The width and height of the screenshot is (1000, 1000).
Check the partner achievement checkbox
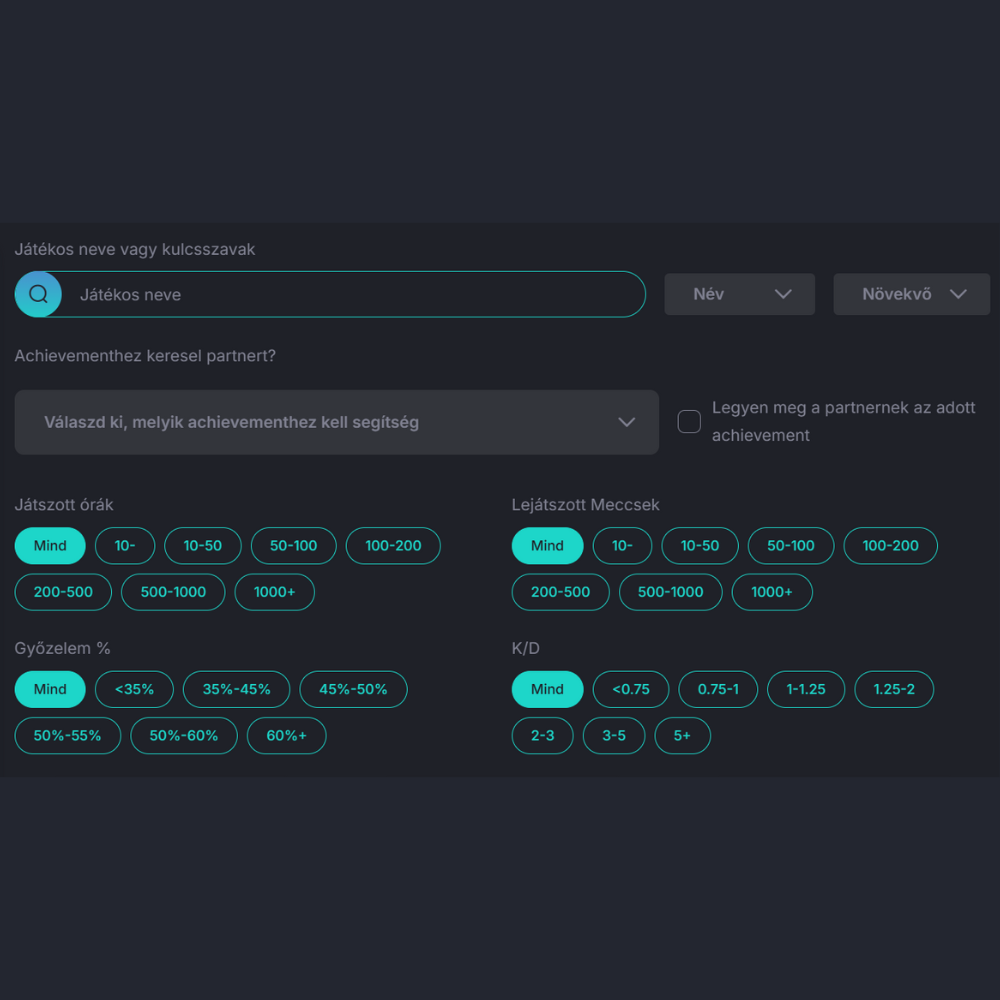(689, 422)
